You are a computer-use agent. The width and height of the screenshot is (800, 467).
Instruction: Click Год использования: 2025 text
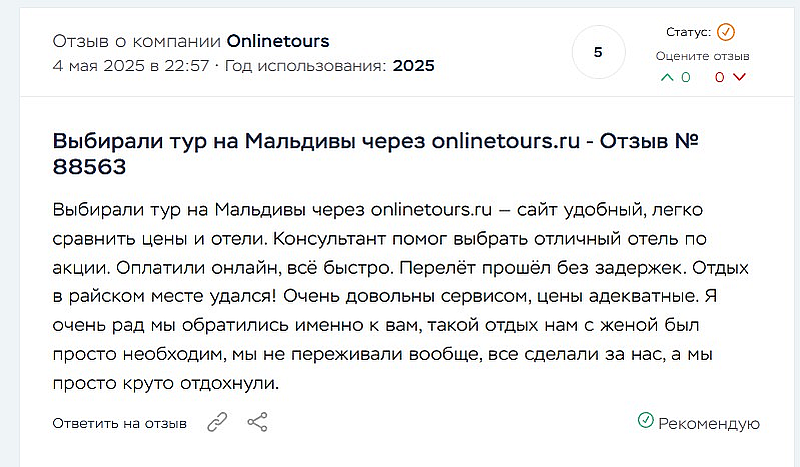click(x=330, y=66)
